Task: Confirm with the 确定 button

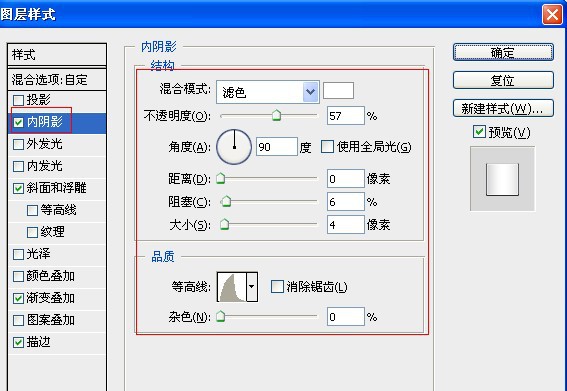Action: point(503,52)
